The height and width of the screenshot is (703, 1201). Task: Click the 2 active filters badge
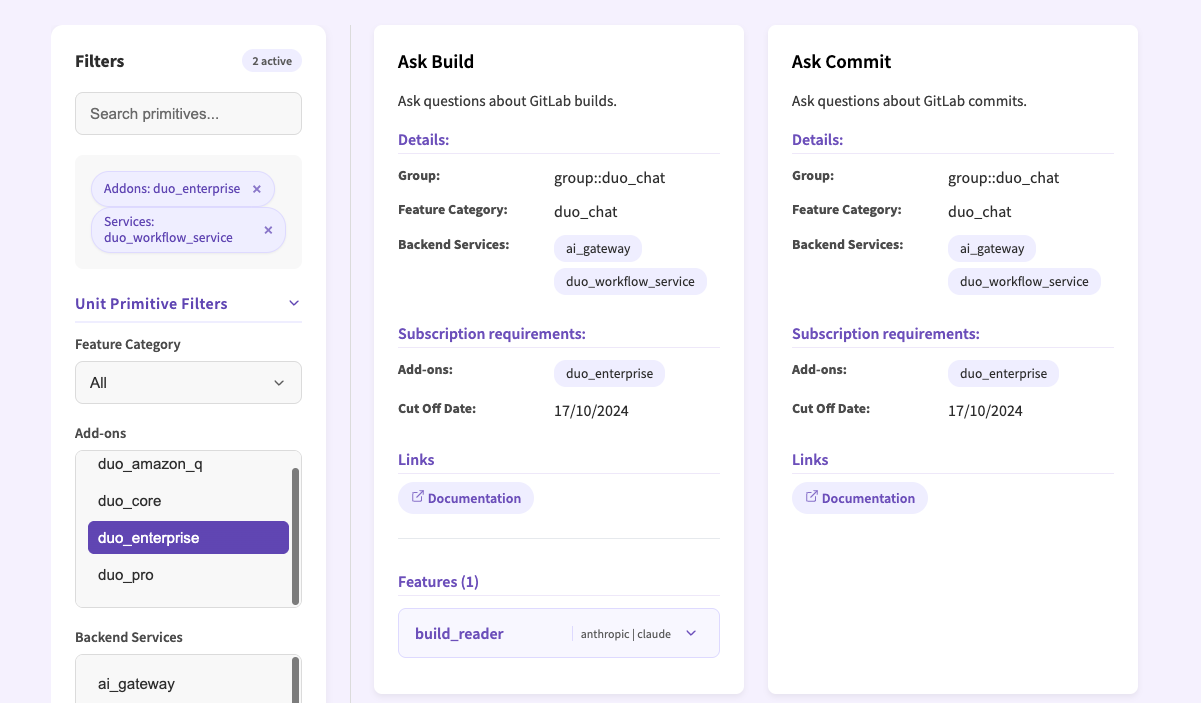pos(271,60)
